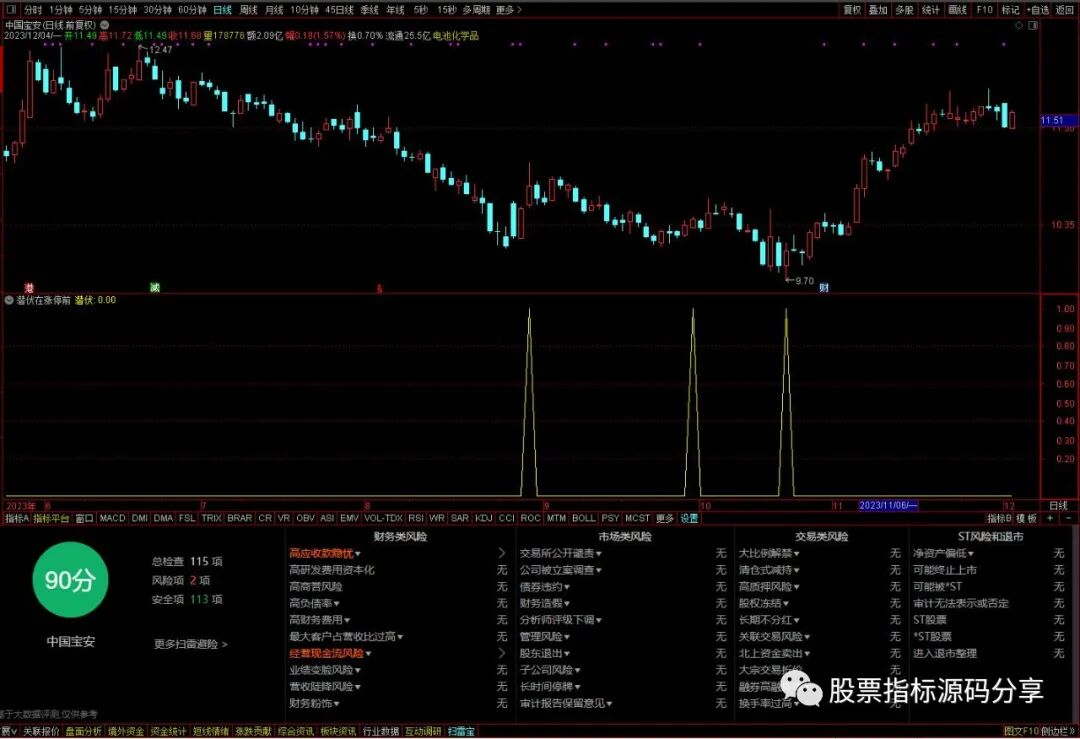
Task: Select the 15分钟 period tab
Action: (123, 10)
